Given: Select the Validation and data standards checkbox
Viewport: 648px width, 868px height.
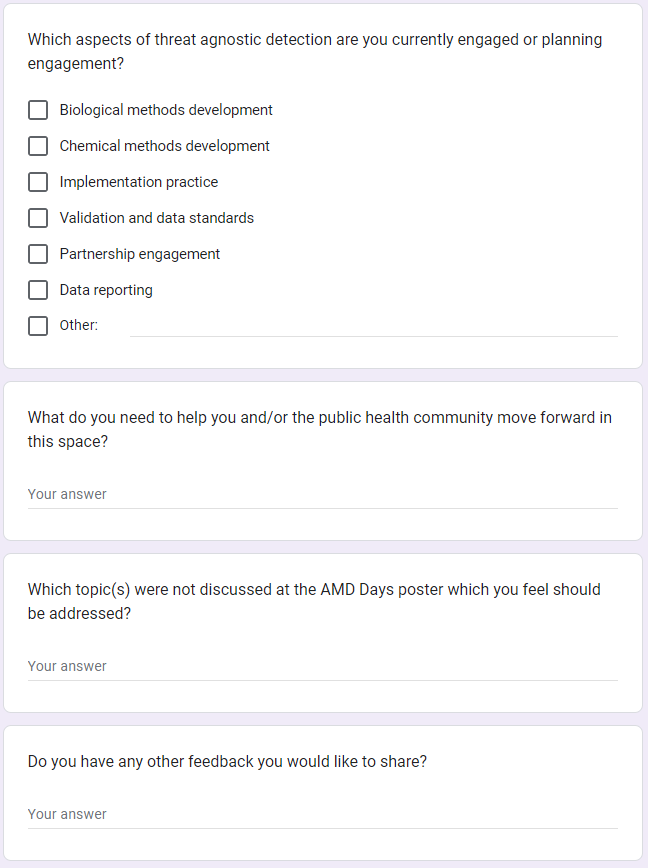Looking at the screenshot, I should [38, 218].
